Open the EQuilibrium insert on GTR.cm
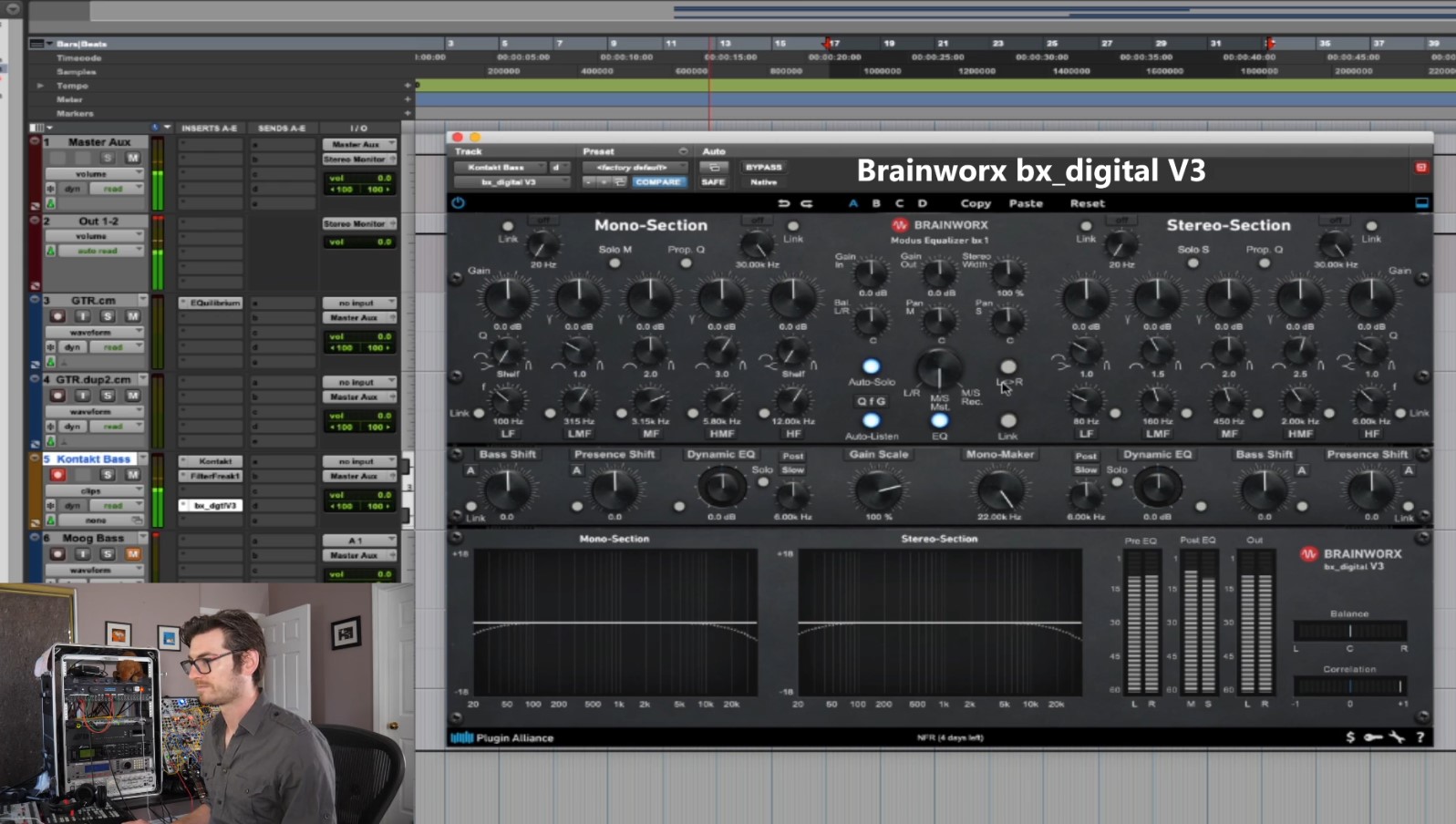The image size is (1456, 824). pyautogui.click(x=211, y=303)
